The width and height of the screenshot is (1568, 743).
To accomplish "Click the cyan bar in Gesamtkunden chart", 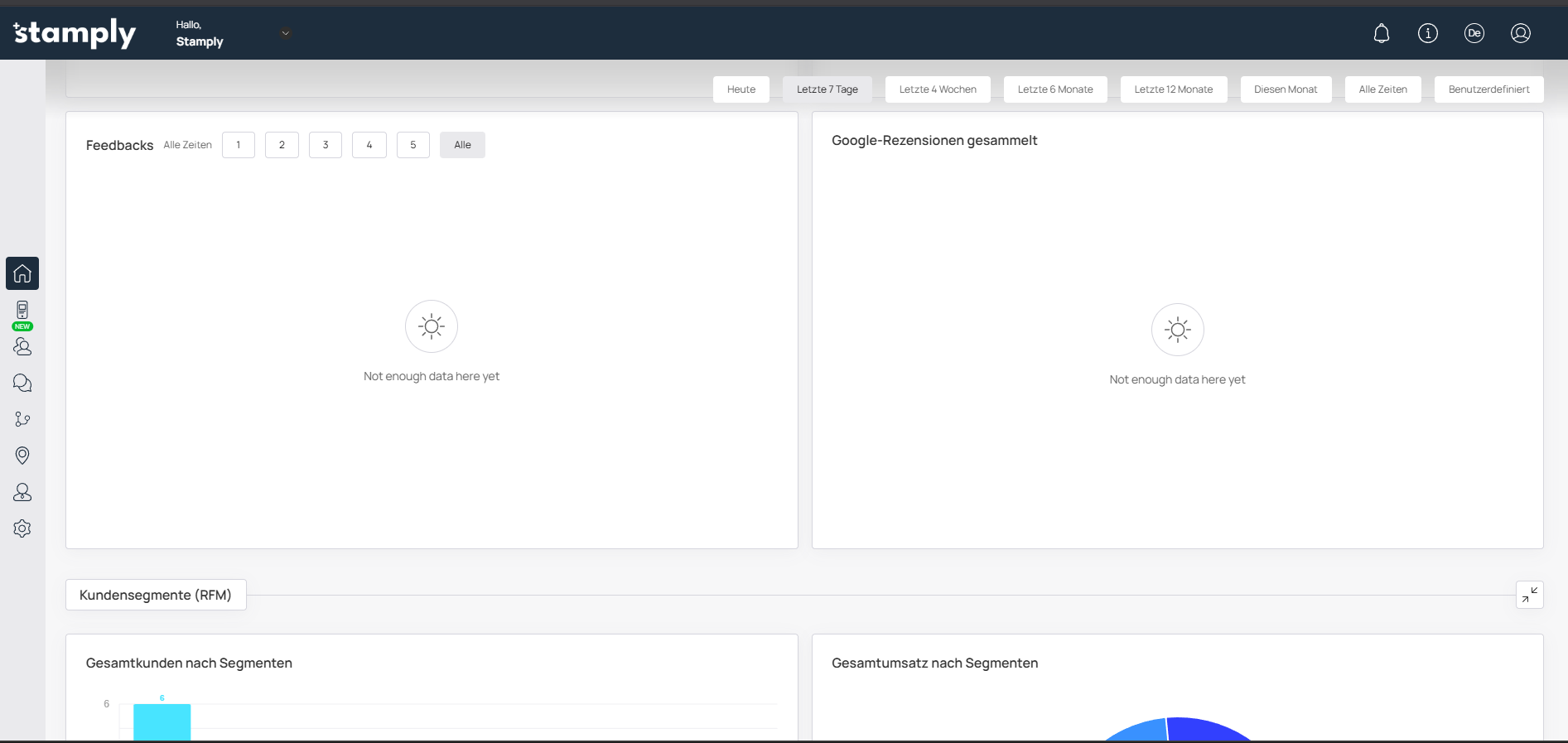I will click(x=162, y=721).
